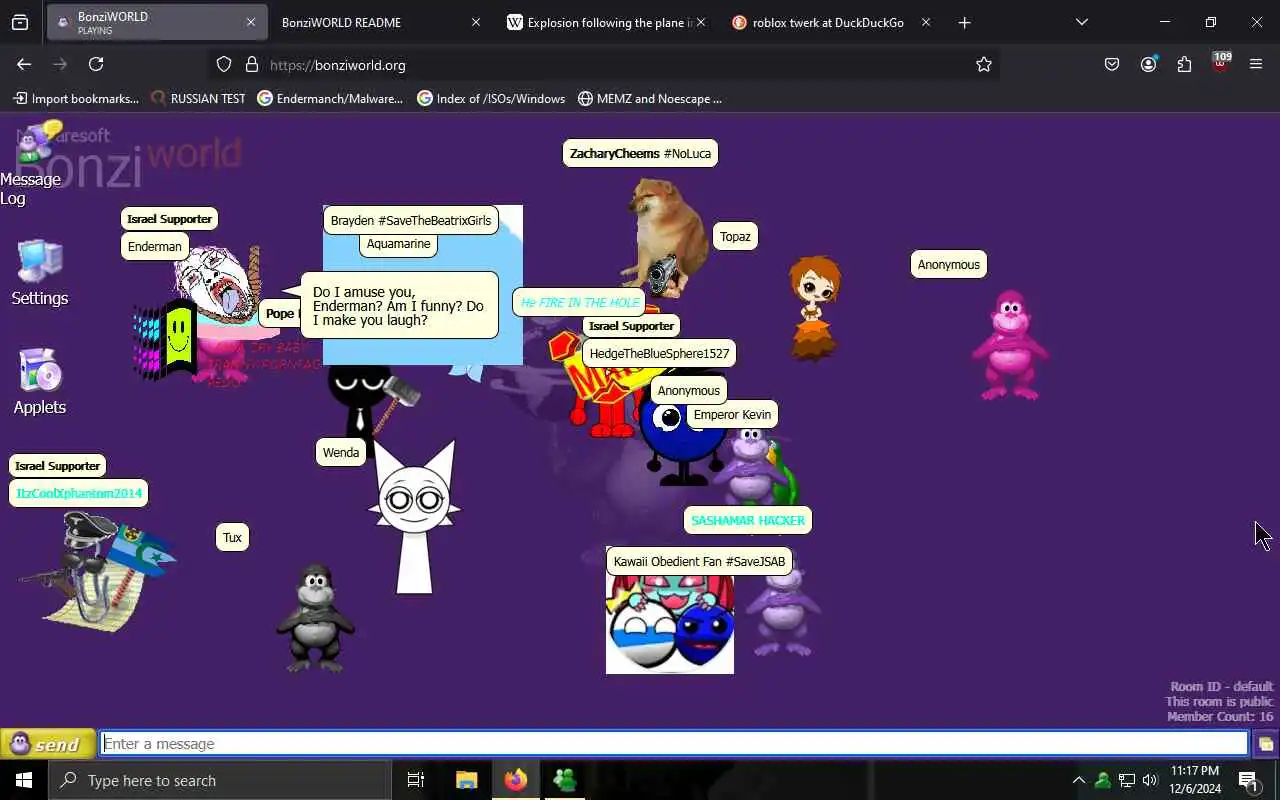Open Firefox View recent browsing icon
The width and height of the screenshot is (1280, 800).
(x=20, y=22)
